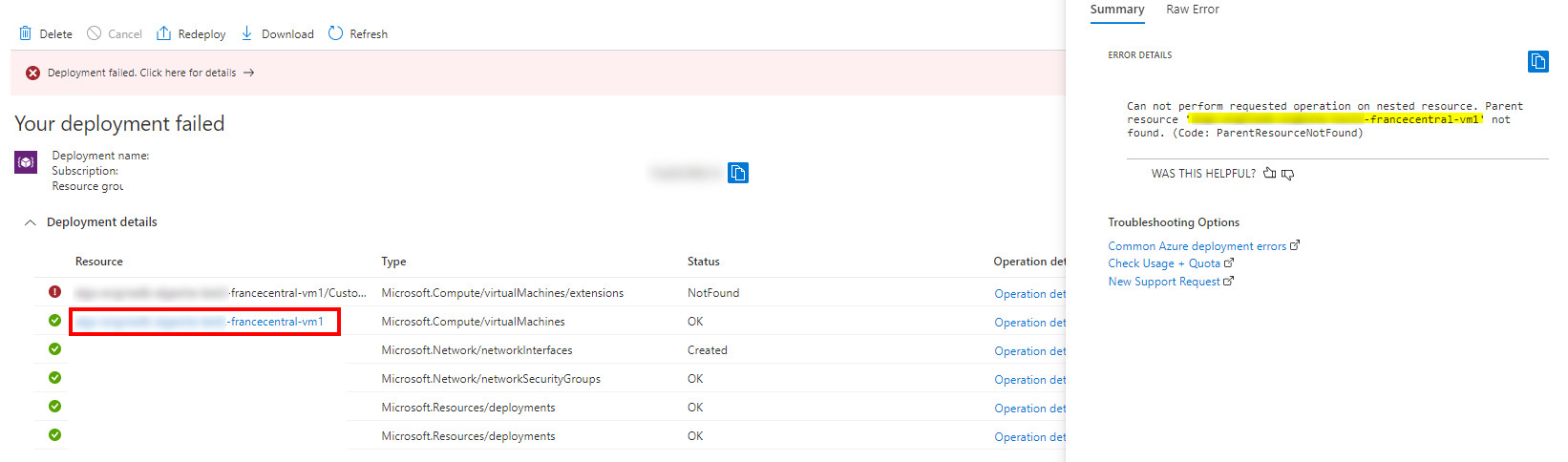Image resolution: width=1568 pixels, height=462 pixels.
Task: Open Operation details for the networkSecurityGroups row
Action: (1029, 380)
